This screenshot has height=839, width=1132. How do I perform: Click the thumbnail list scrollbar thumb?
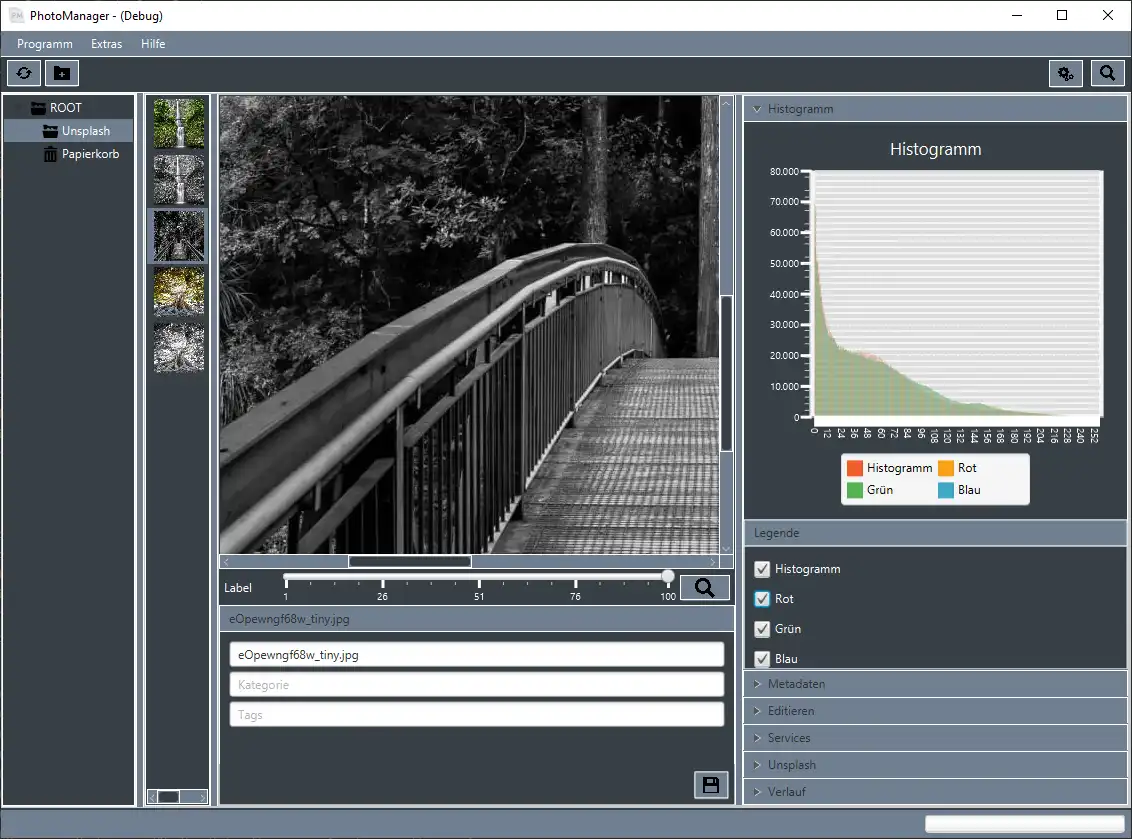pos(168,796)
